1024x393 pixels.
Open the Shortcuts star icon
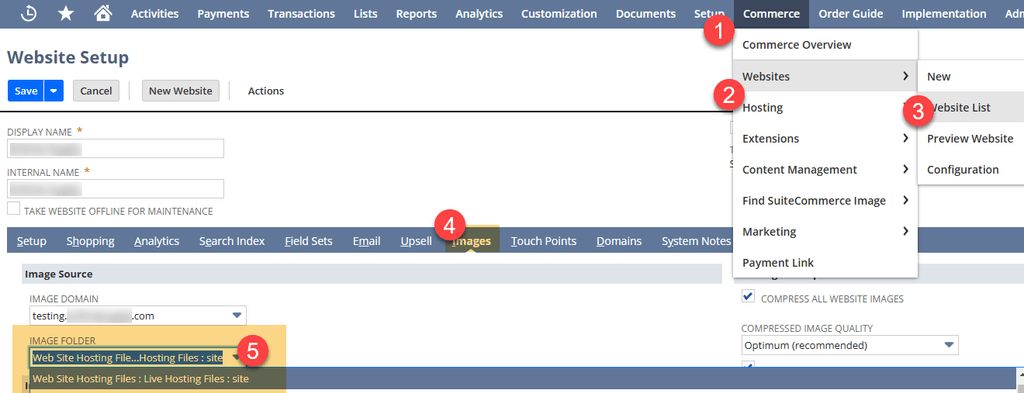(66, 14)
